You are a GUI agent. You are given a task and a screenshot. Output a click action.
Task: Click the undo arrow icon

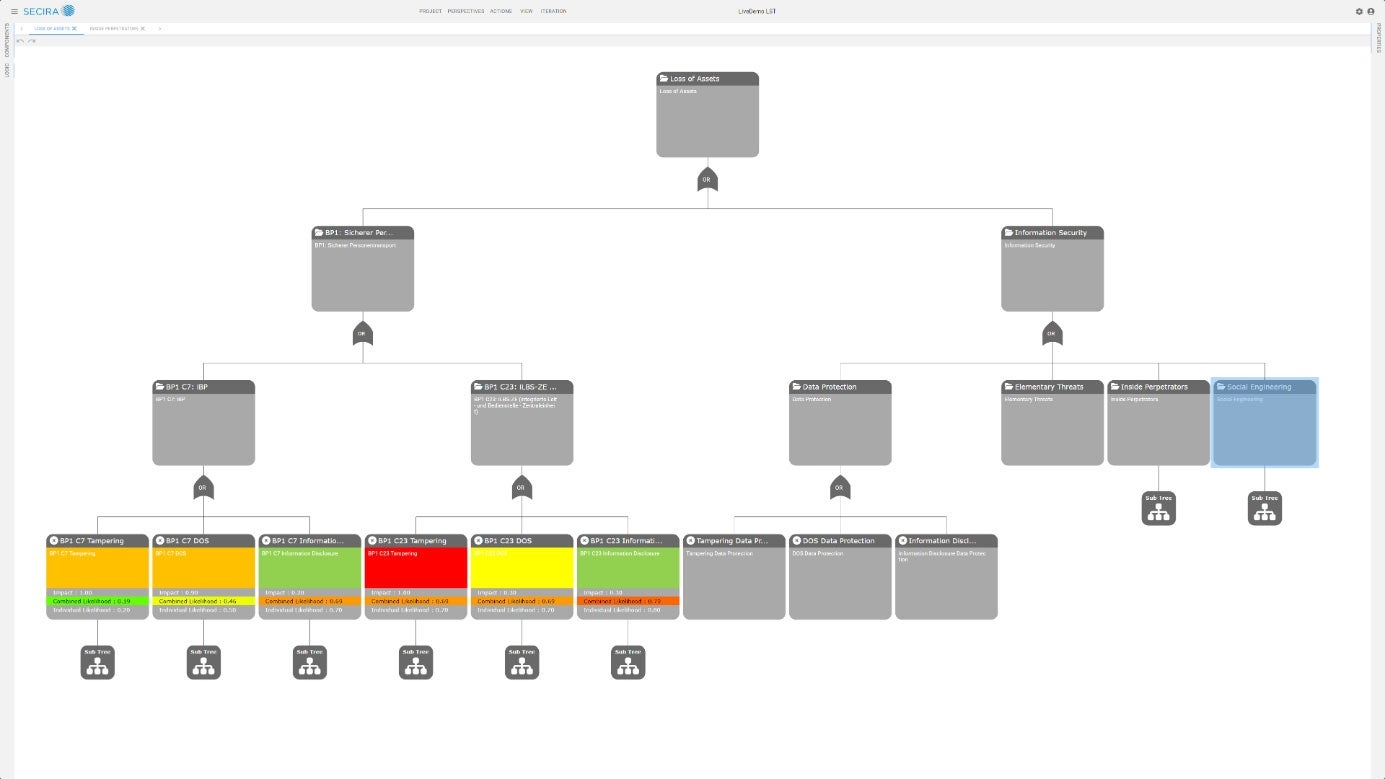point(20,40)
